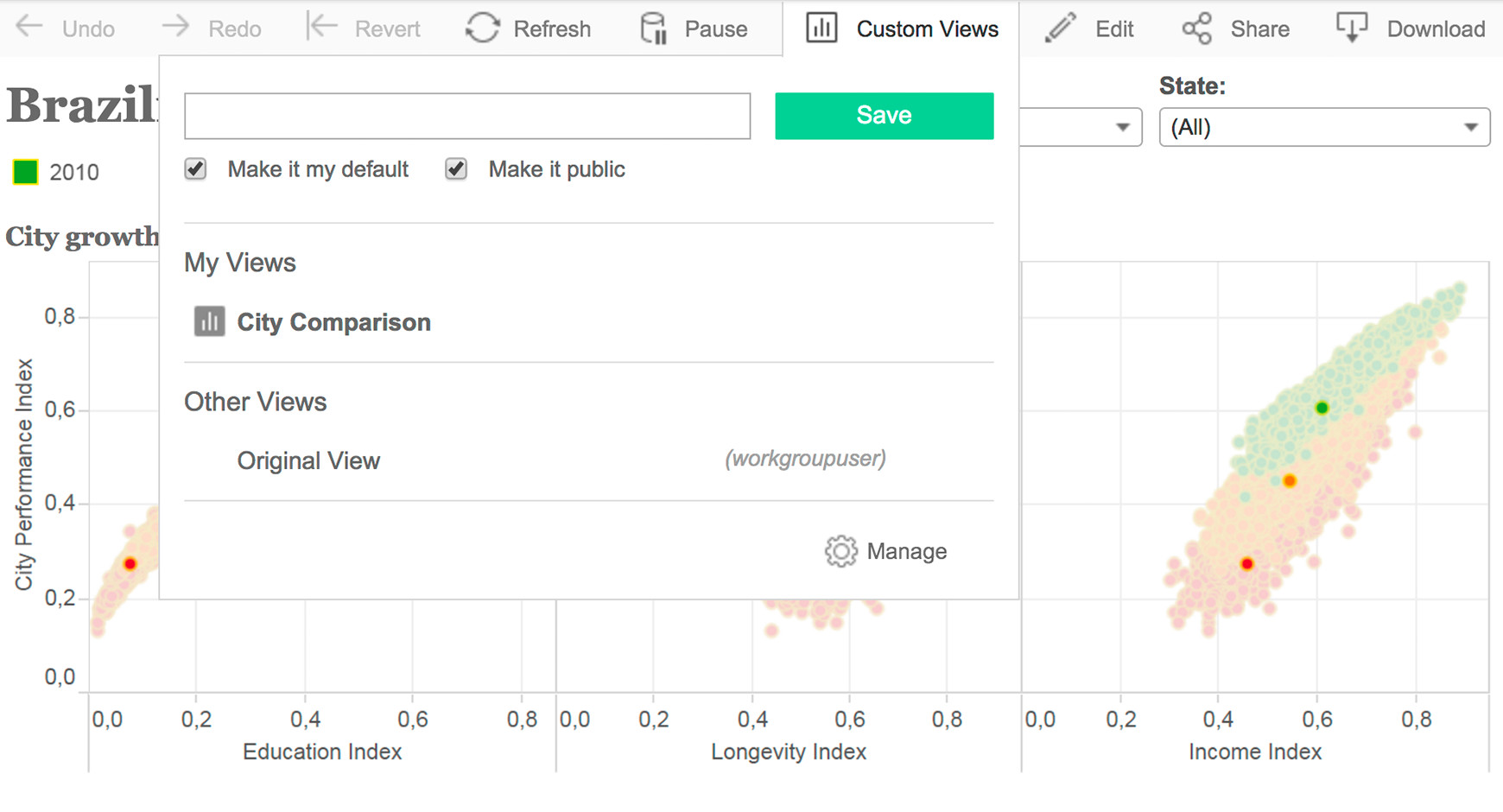Image resolution: width=1503 pixels, height=812 pixels.
Task: Click the green 2010 legend swatch
Action: 26,172
